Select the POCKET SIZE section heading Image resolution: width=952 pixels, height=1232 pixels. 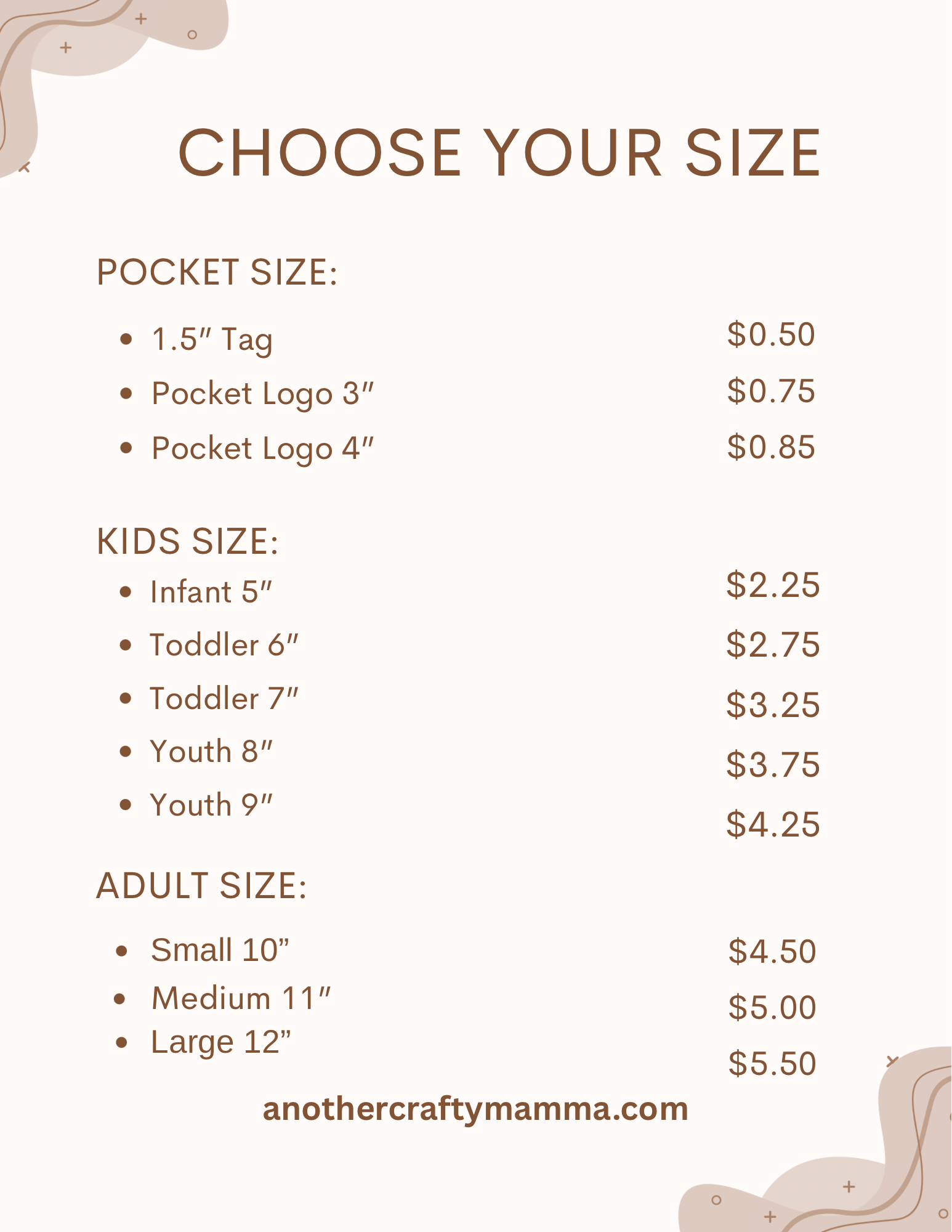pyautogui.click(x=217, y=272)
